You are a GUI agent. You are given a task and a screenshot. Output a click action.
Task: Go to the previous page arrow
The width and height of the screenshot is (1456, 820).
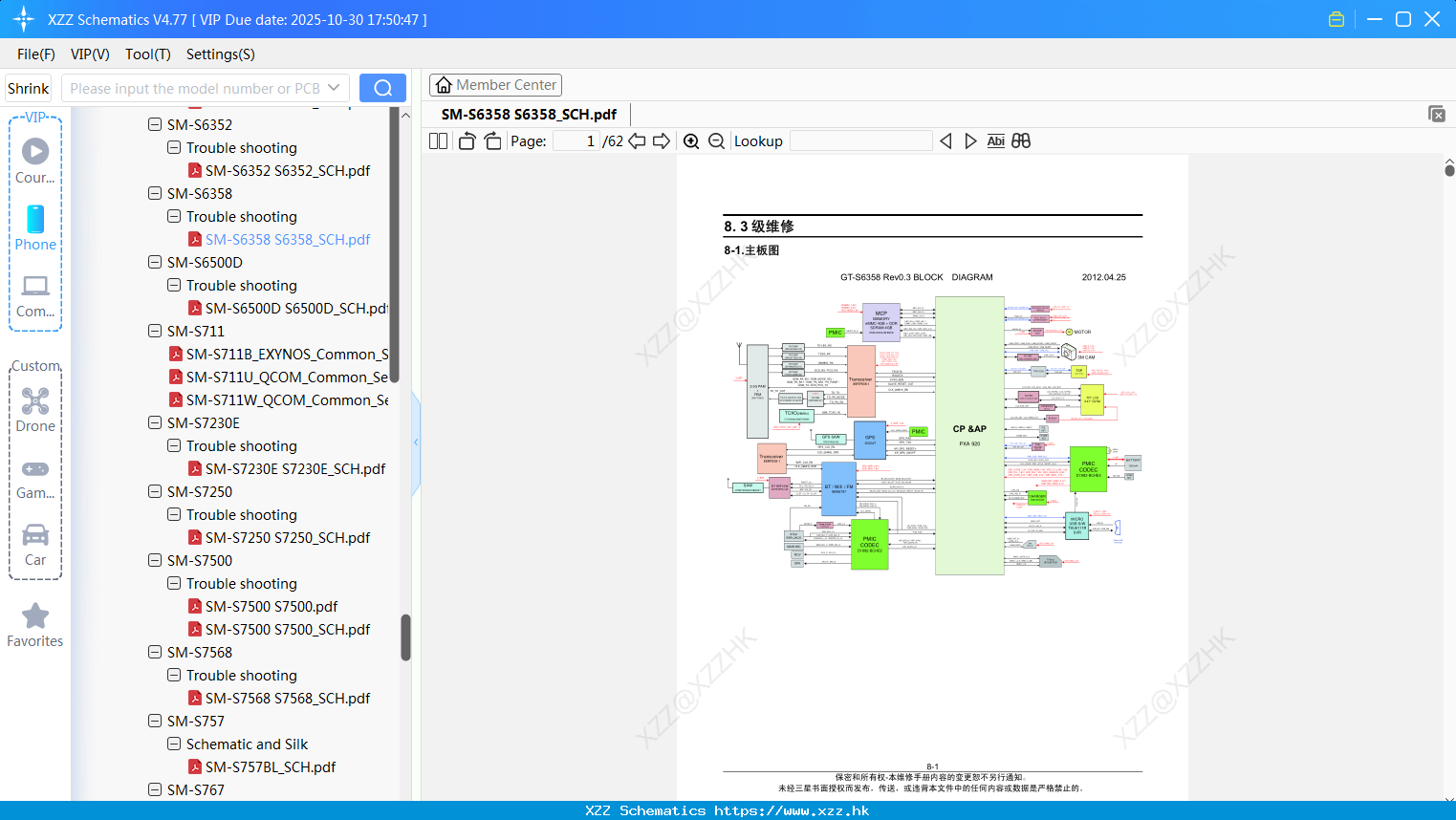(x=637, y=141)
